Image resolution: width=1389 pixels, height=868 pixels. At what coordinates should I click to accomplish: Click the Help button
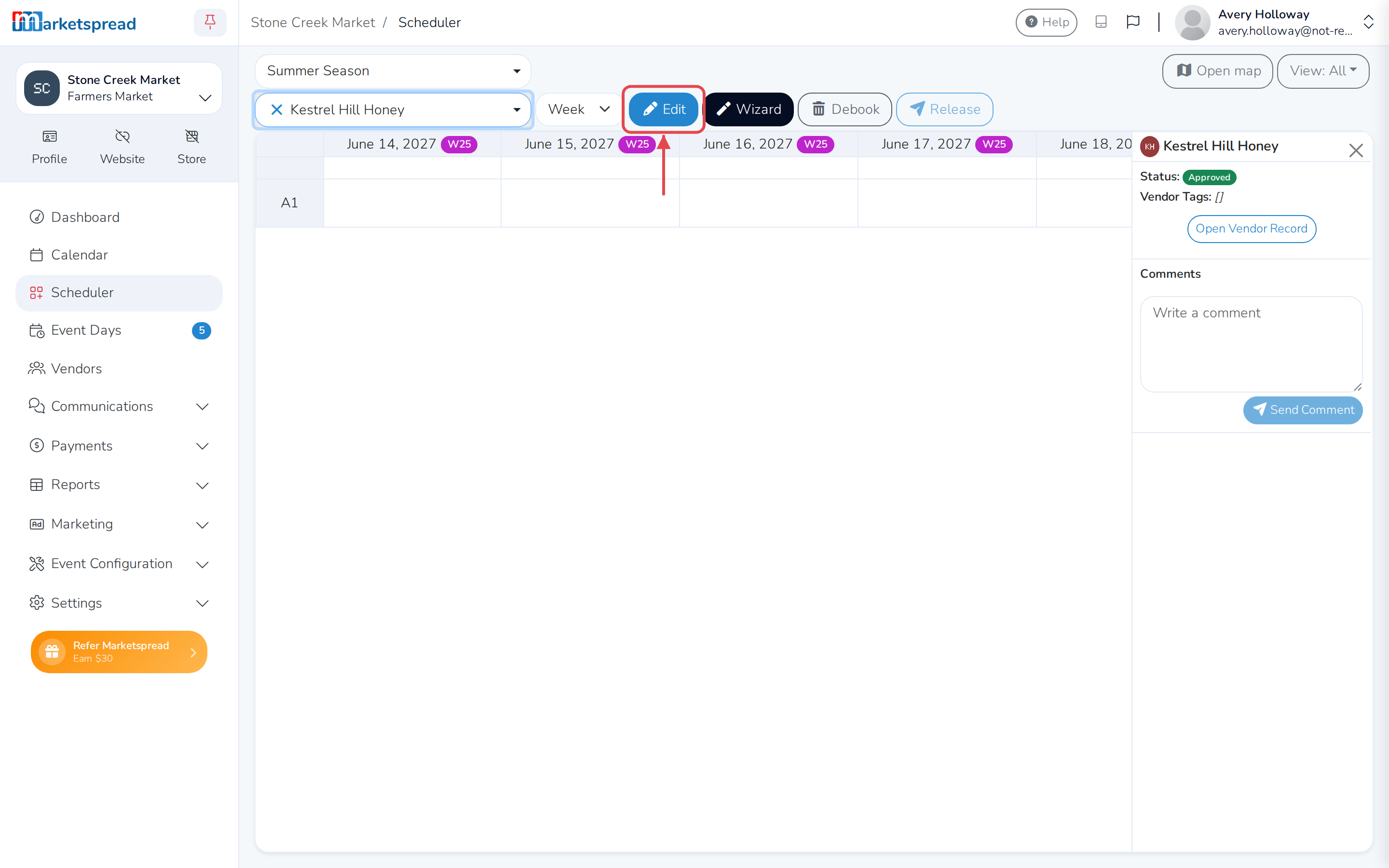click(x=1047, y=22)
